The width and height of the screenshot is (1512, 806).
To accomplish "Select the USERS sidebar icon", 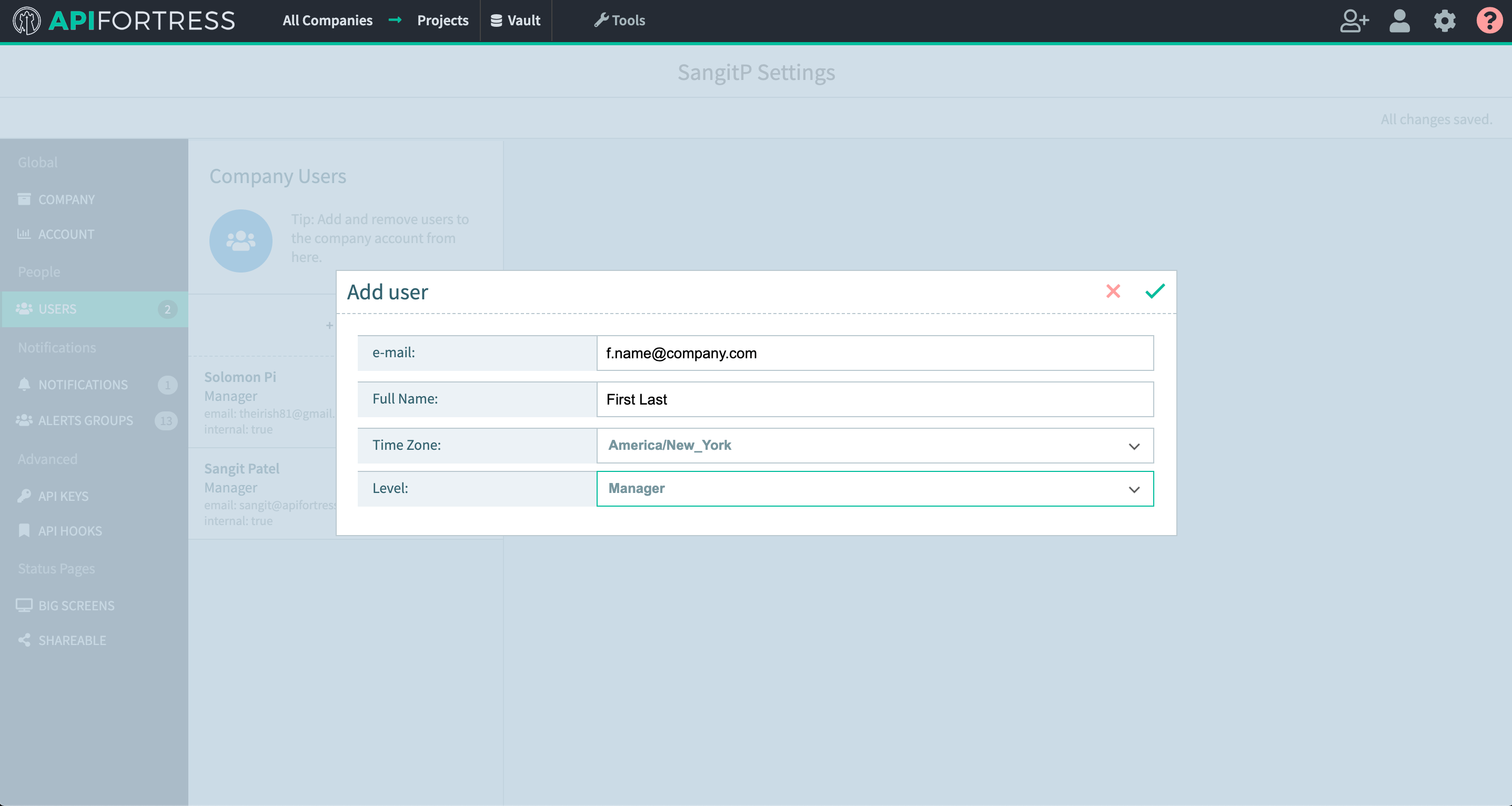I will 25,309.
